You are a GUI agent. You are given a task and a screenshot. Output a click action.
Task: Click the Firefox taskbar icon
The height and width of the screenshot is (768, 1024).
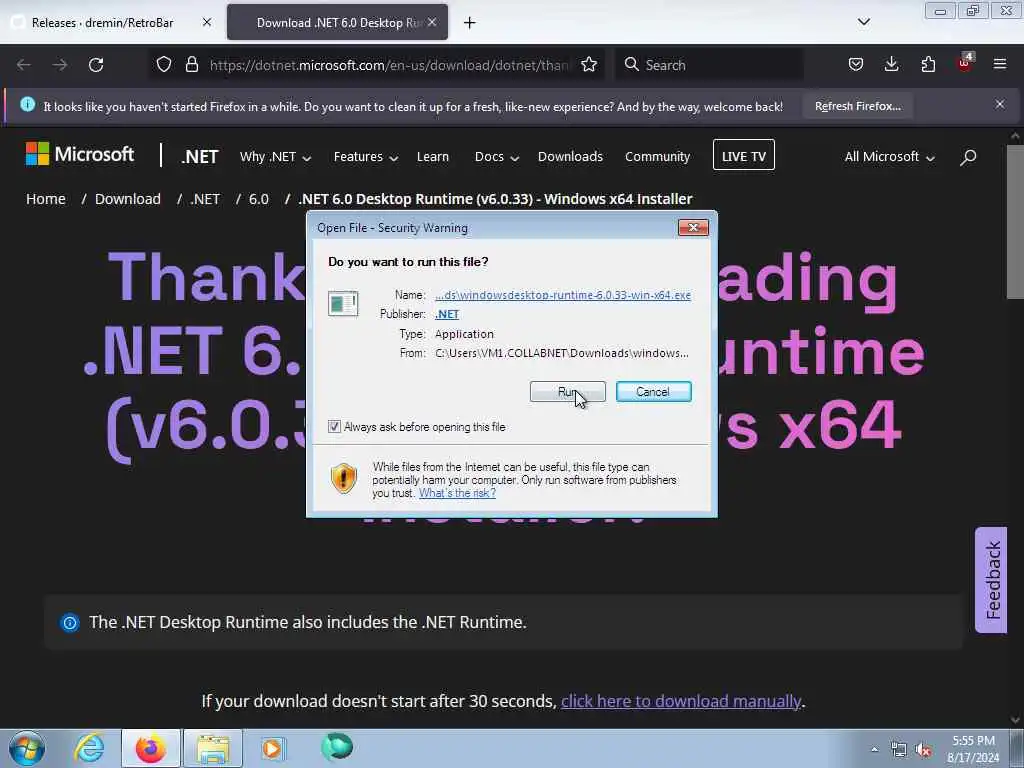point(151,748)
